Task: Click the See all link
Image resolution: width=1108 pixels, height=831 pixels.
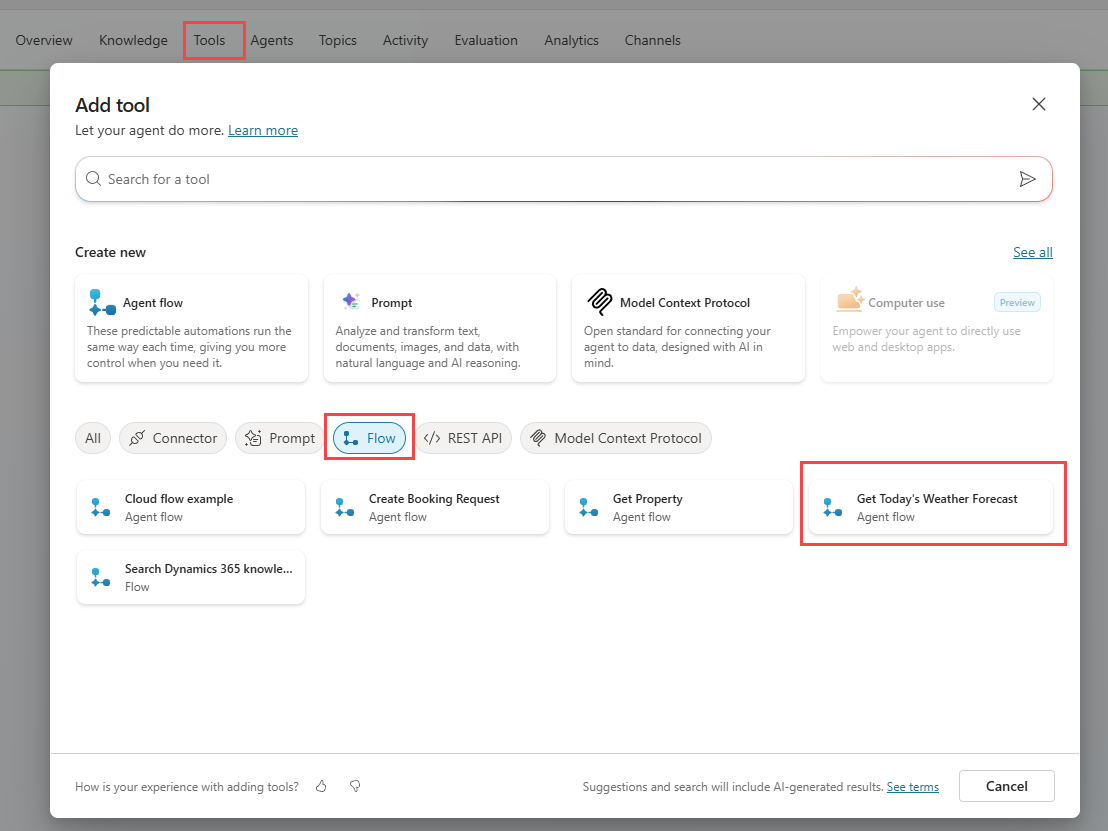Action: (x=1033, y=252)
